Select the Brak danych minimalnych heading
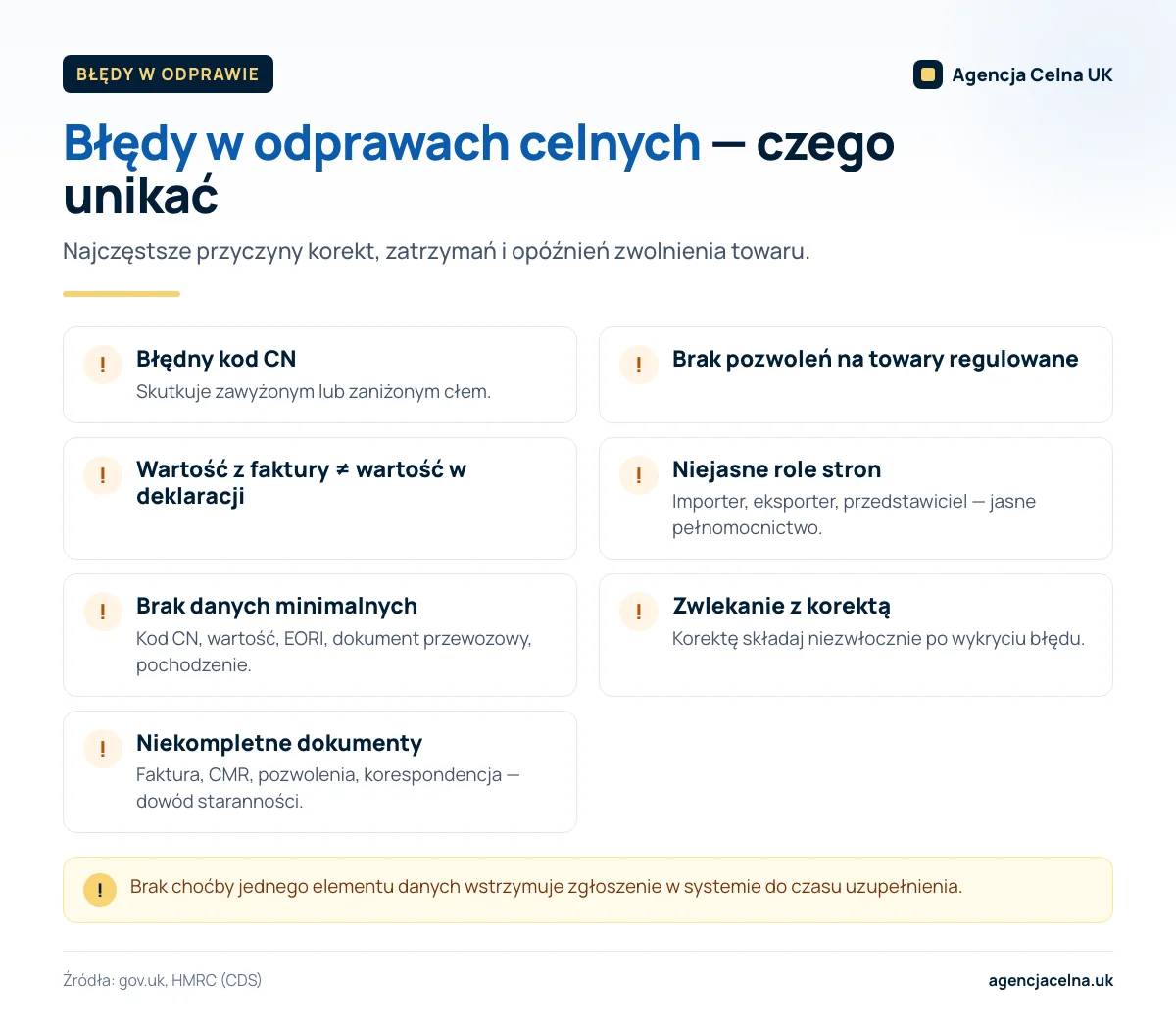The image size is (1176, 1031). coord(276,606)
